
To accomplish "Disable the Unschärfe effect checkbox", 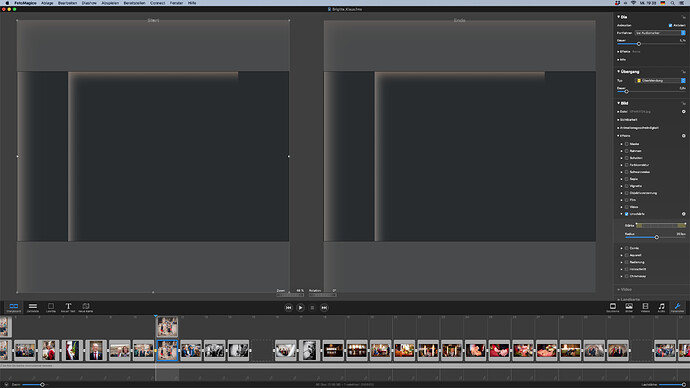I will tap(627, 214).
